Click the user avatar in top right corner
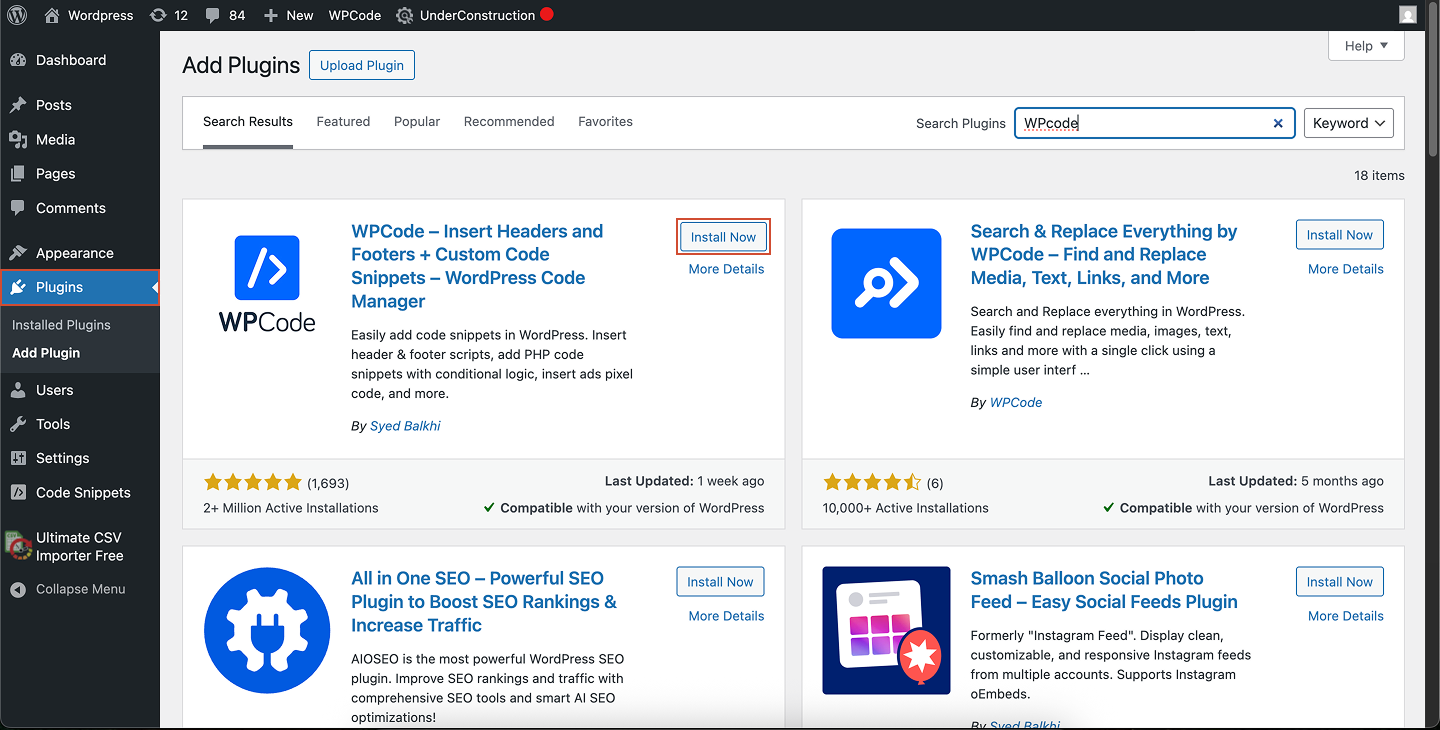This screenshot has height=730, width=1440. coord(1407,14)
